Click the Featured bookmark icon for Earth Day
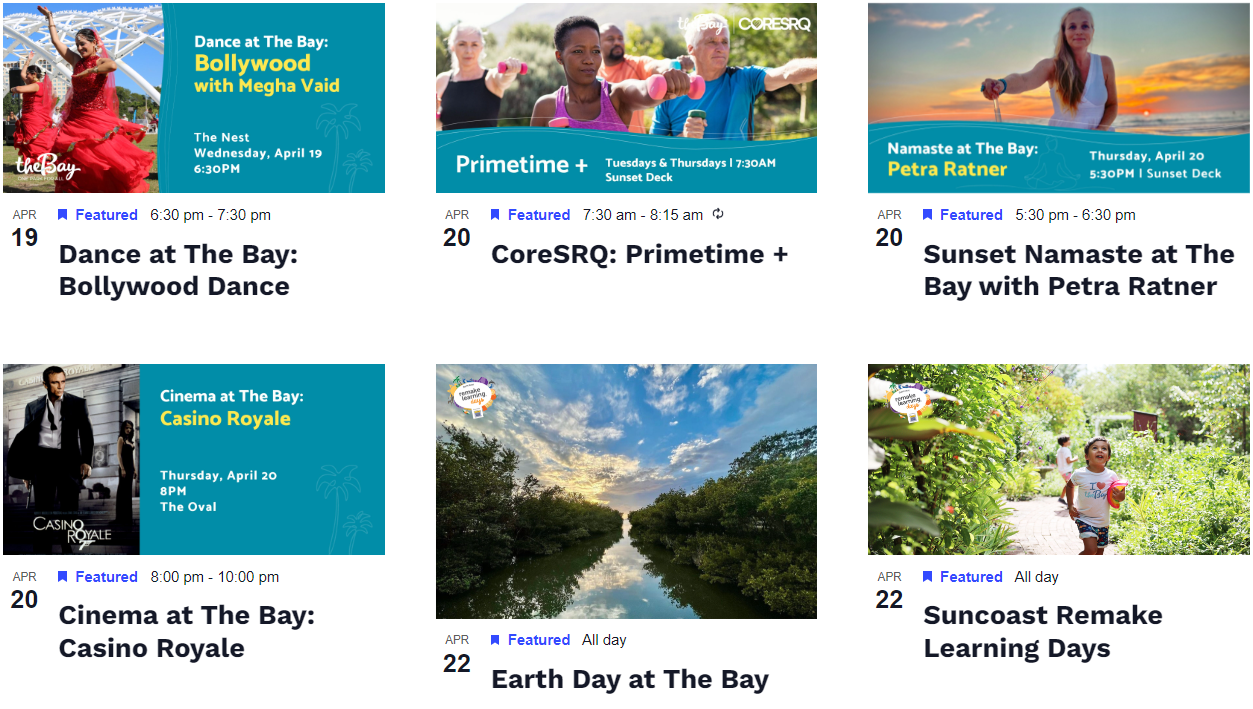Viewport: 1253px width, 709px height. coord(495,640)
